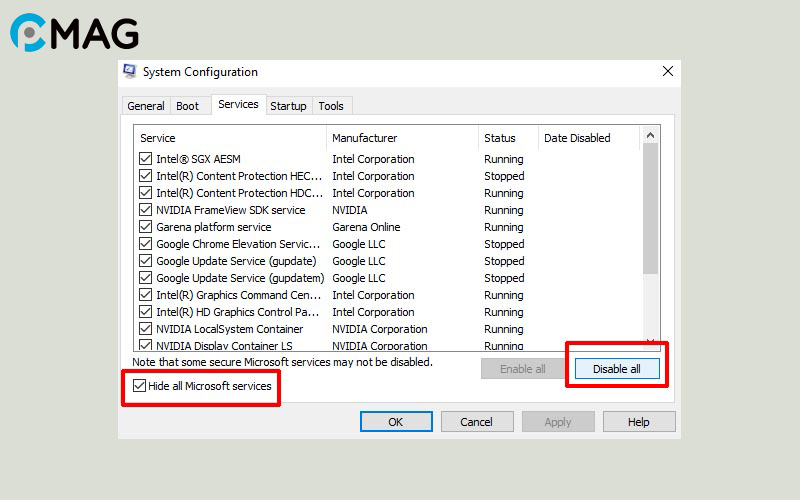The height and width of the screenshot is (500, 800).
Task: Switch to the General tab
Action: tap(146, 106)
